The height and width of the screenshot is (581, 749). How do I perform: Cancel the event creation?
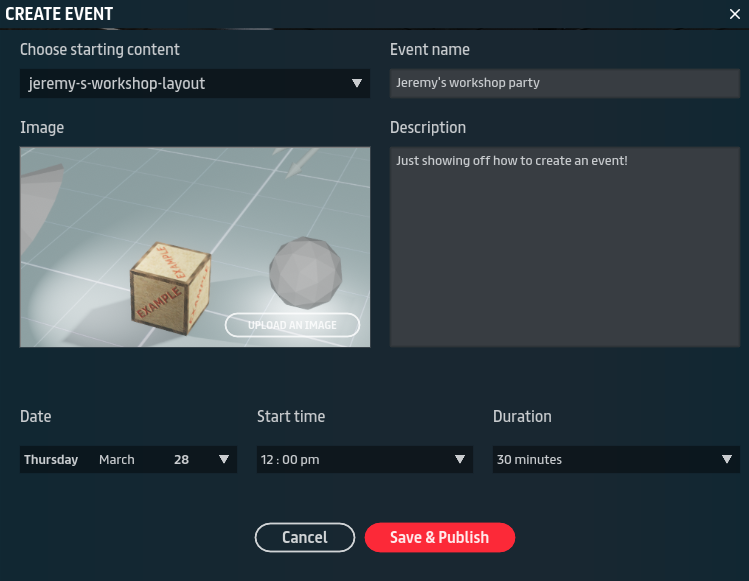pos(305,538)
